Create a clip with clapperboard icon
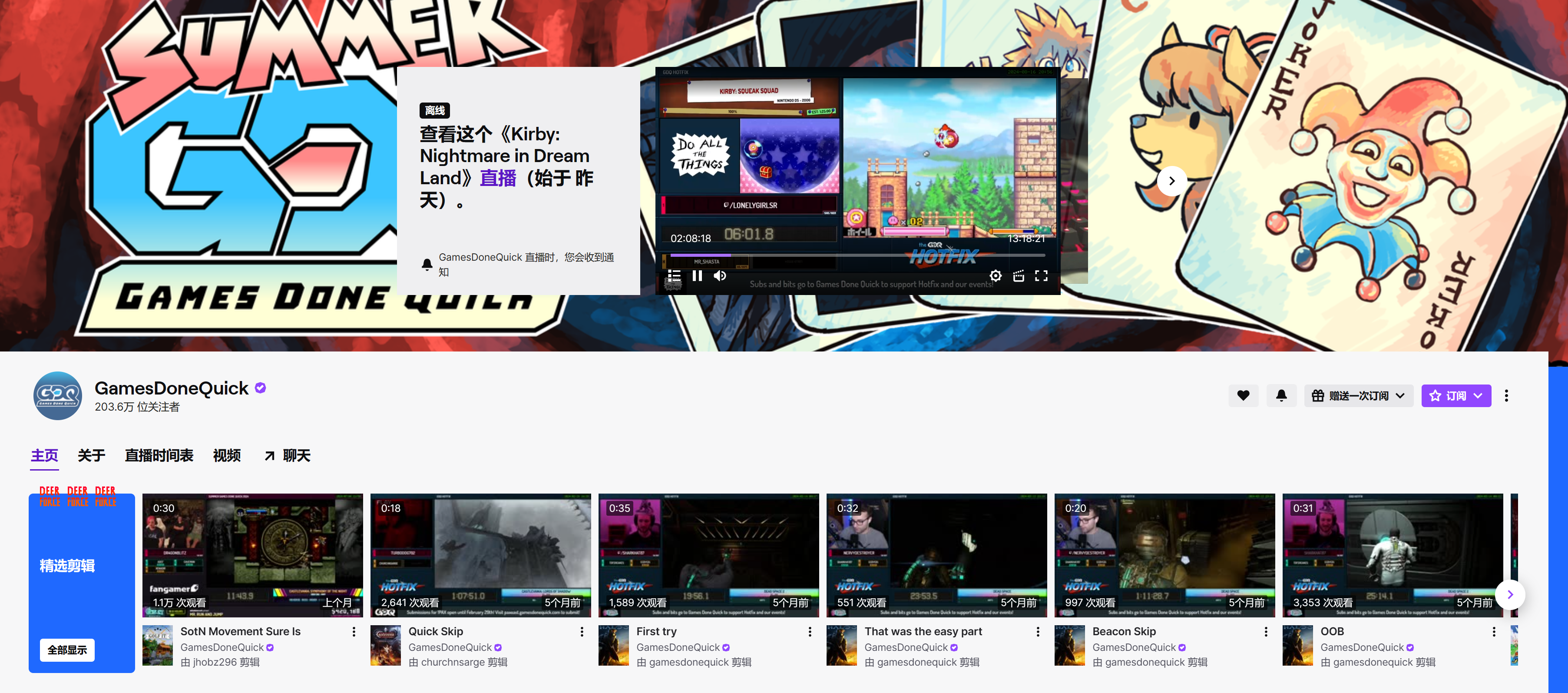 tap(1019, 276)
